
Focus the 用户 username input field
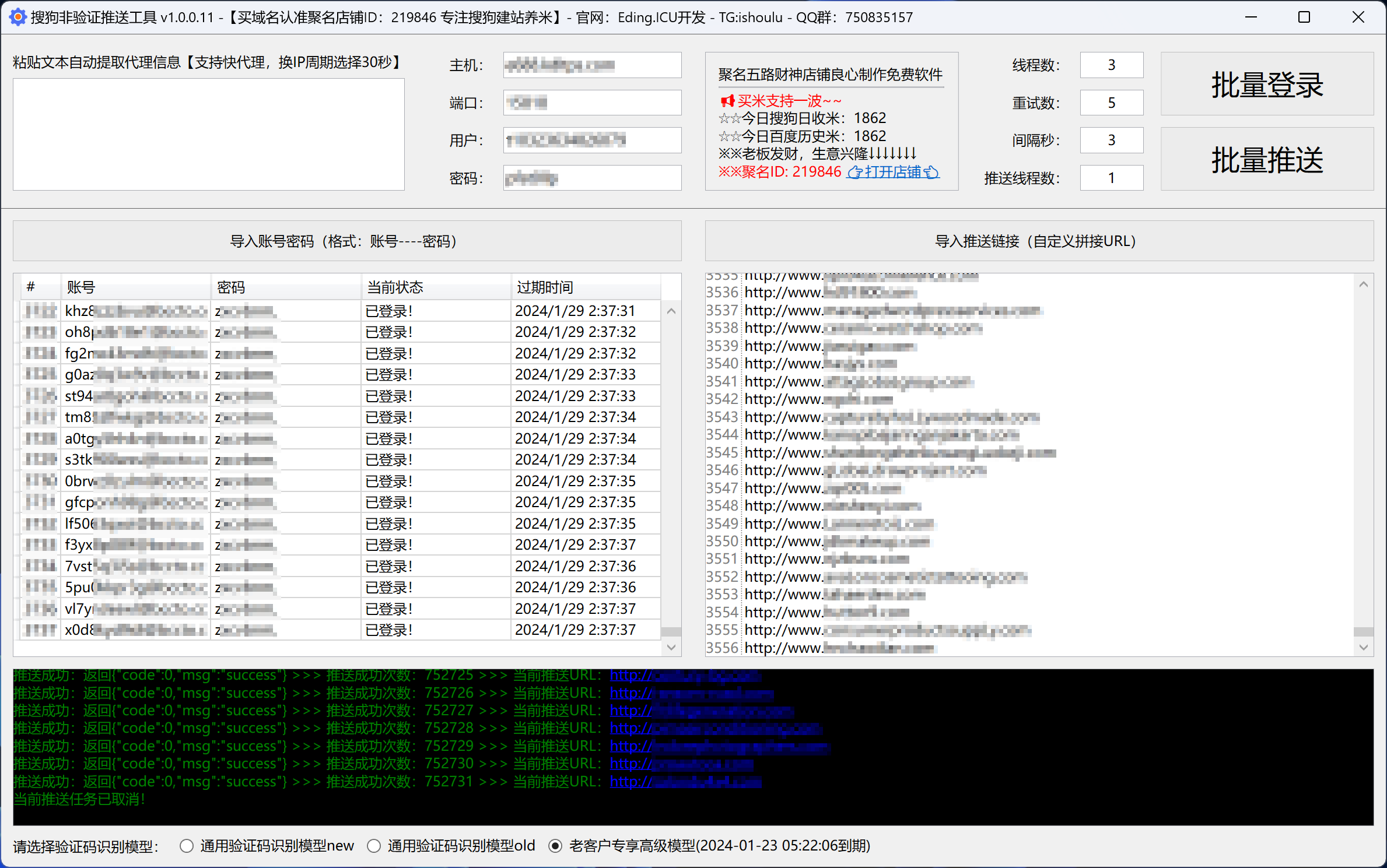pyautogui.click(x=592, y=140)
